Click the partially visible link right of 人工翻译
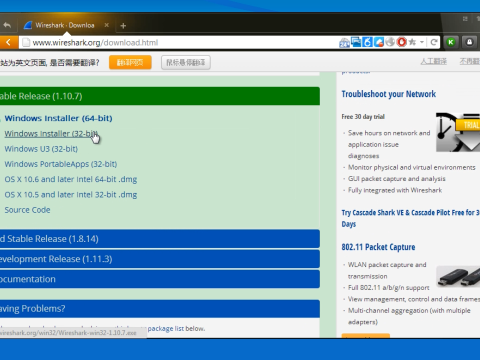Viewport: 480px width, 360px height. 470,61
